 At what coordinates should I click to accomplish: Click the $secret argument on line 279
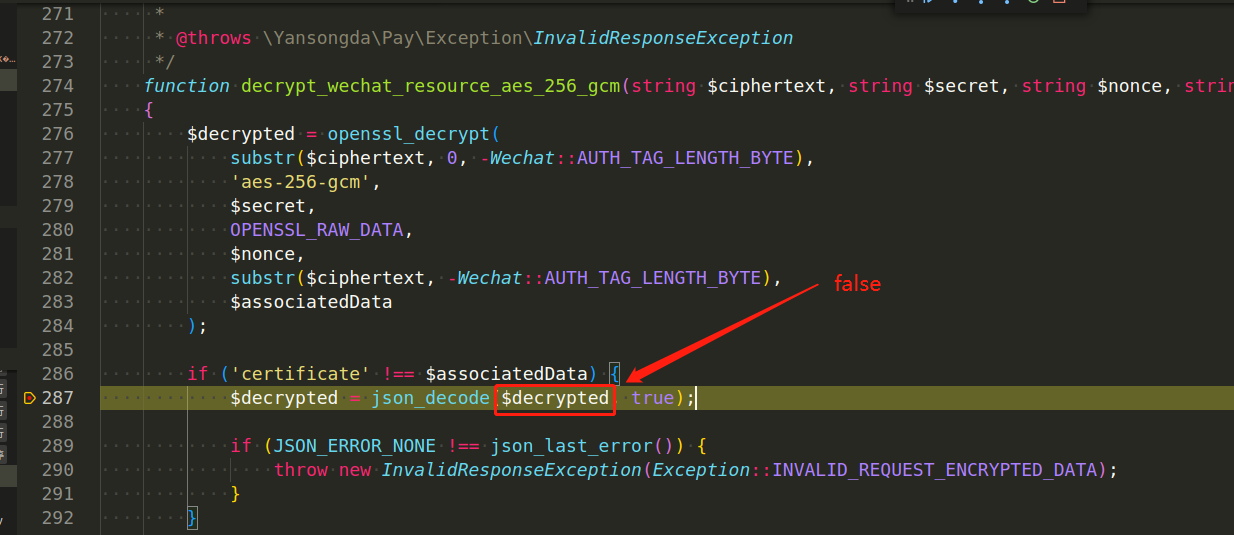click(268, 206)
